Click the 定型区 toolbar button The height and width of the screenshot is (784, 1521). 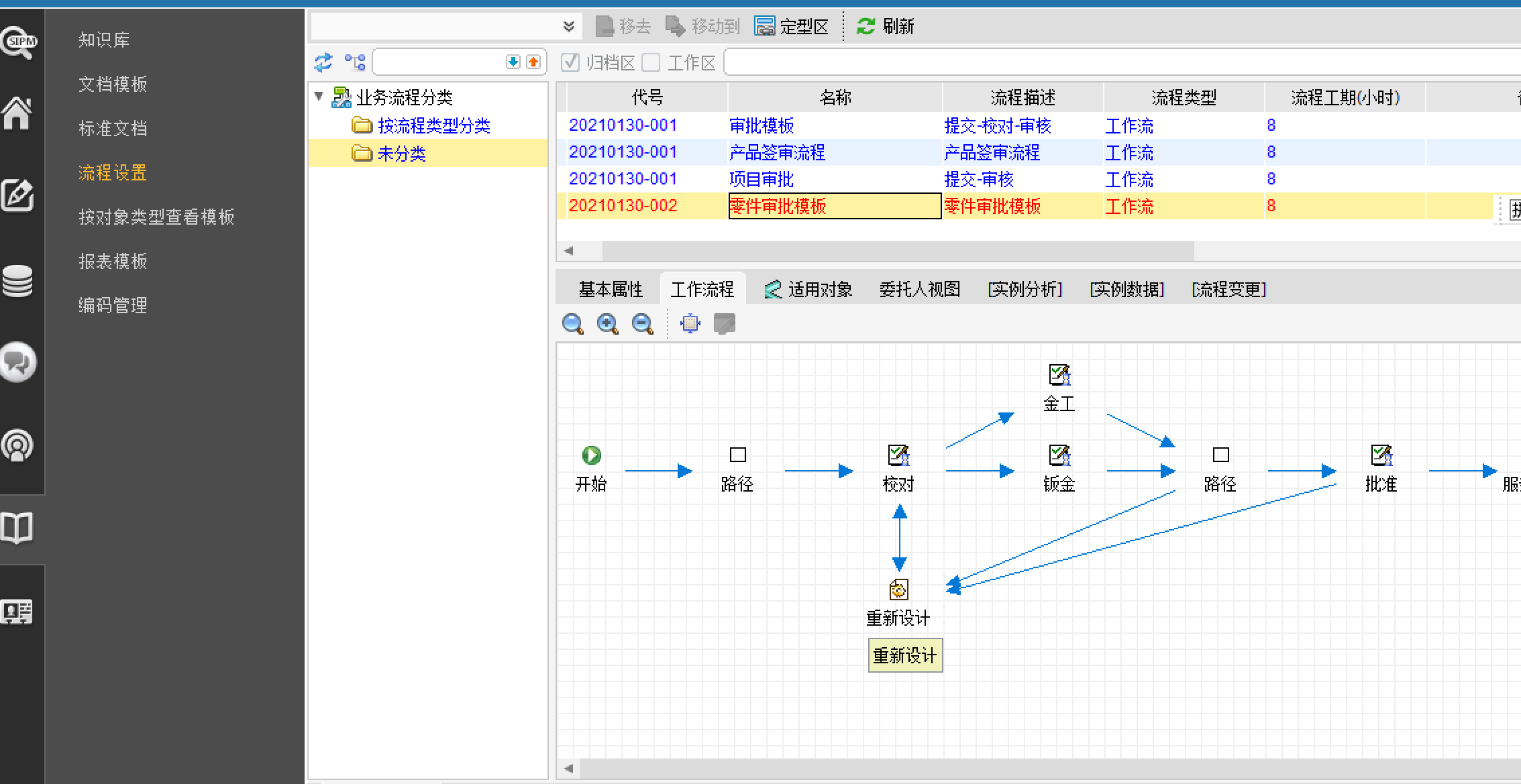pos(792,26)
